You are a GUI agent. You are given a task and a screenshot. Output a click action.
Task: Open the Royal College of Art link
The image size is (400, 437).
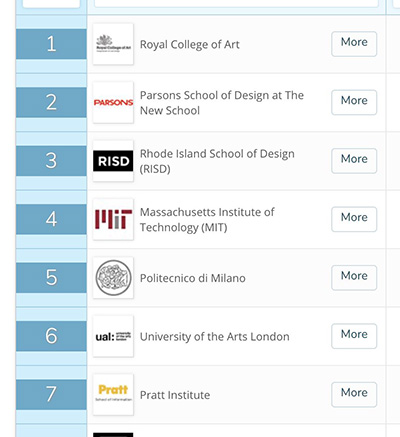click(x=190, y=44)
